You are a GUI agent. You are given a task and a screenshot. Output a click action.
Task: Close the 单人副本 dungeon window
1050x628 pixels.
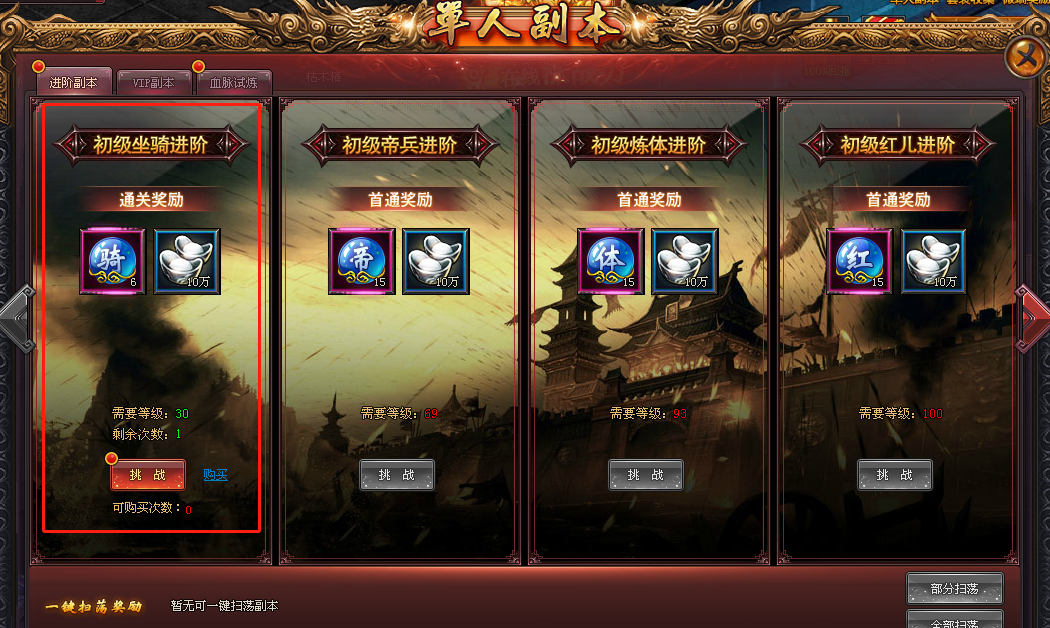[x=1026, y=58]
